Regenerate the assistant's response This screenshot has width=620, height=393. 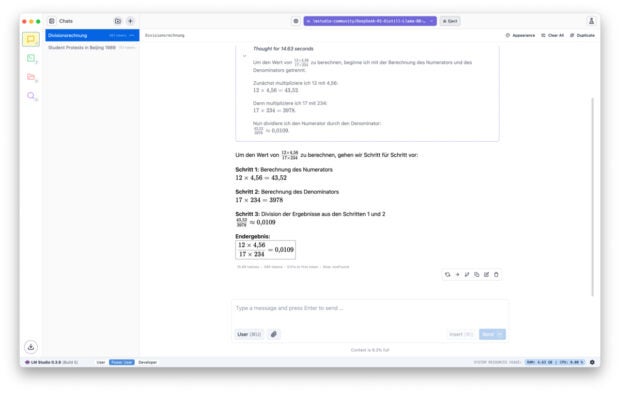point(448,274)
